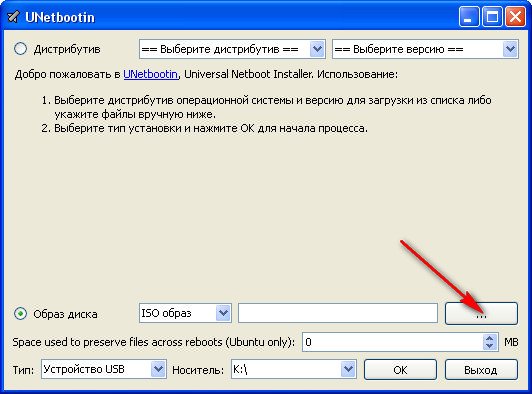Click the arrow of the version selection combo box
This screenshot has height=394, width=532.
coord(510,49)
